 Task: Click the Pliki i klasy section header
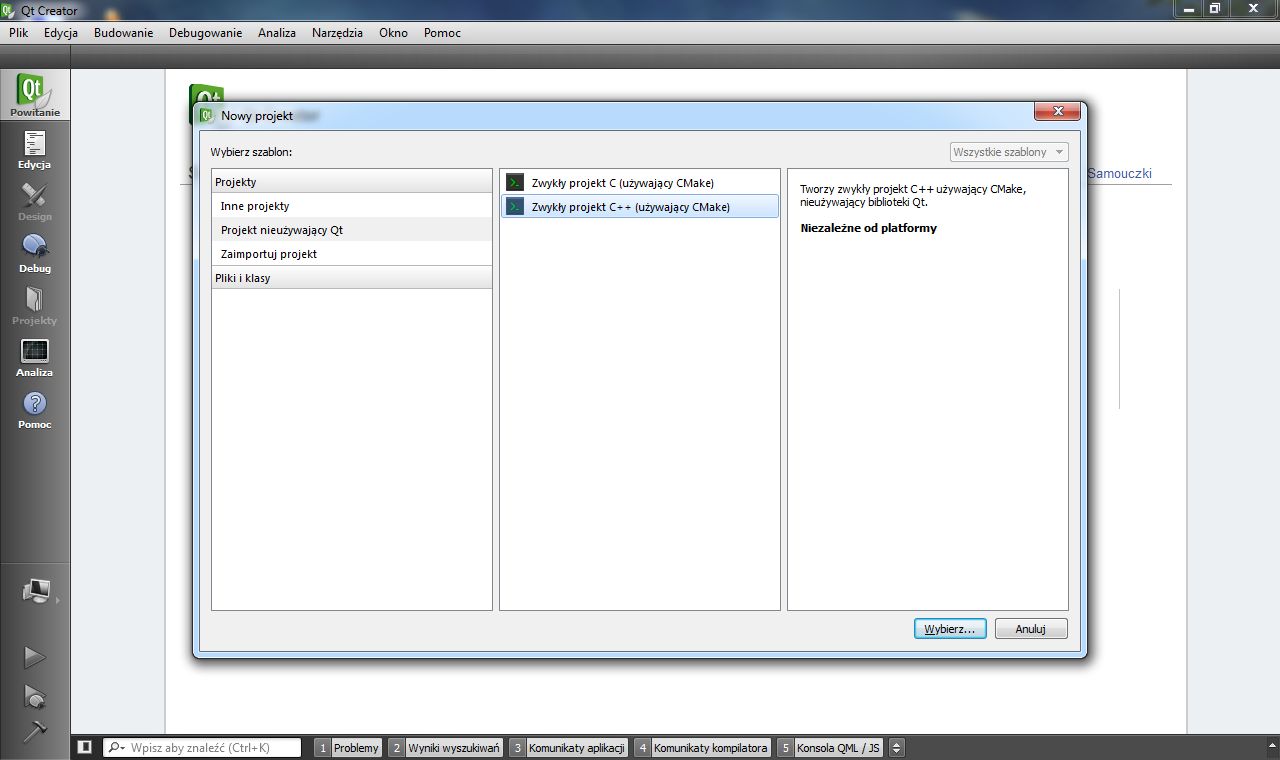352,278
